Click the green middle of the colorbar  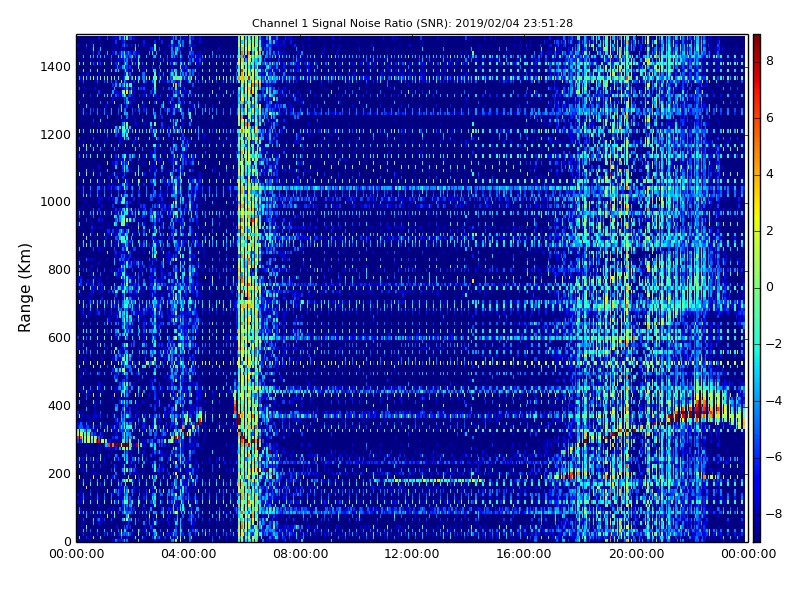click(x=757, y=288)
